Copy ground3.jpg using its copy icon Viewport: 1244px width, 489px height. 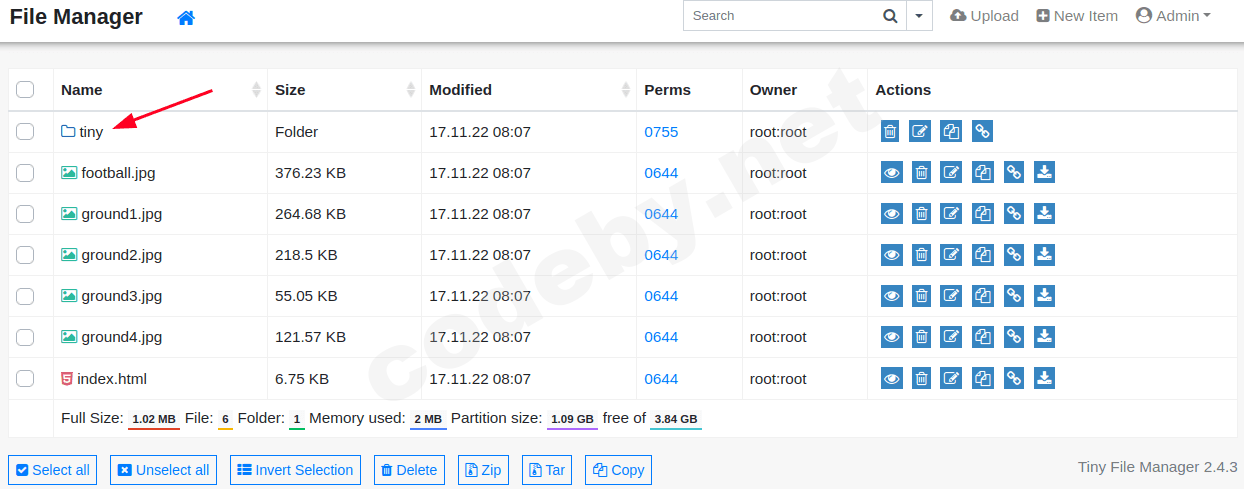[983, 296]
